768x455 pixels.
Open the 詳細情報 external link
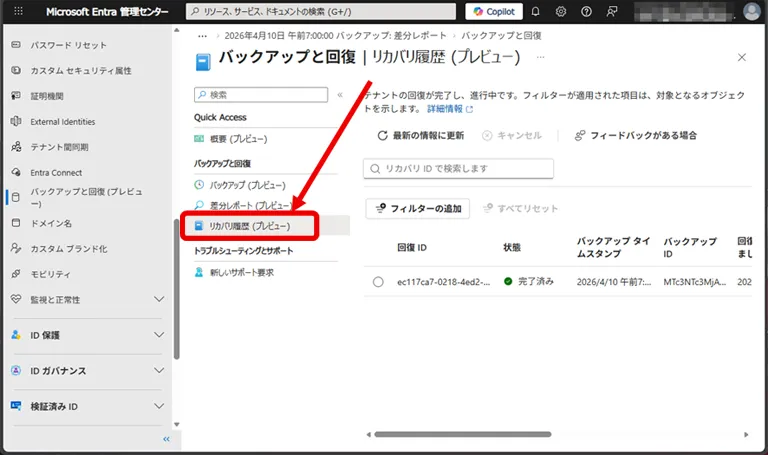(x=450, y=109)
